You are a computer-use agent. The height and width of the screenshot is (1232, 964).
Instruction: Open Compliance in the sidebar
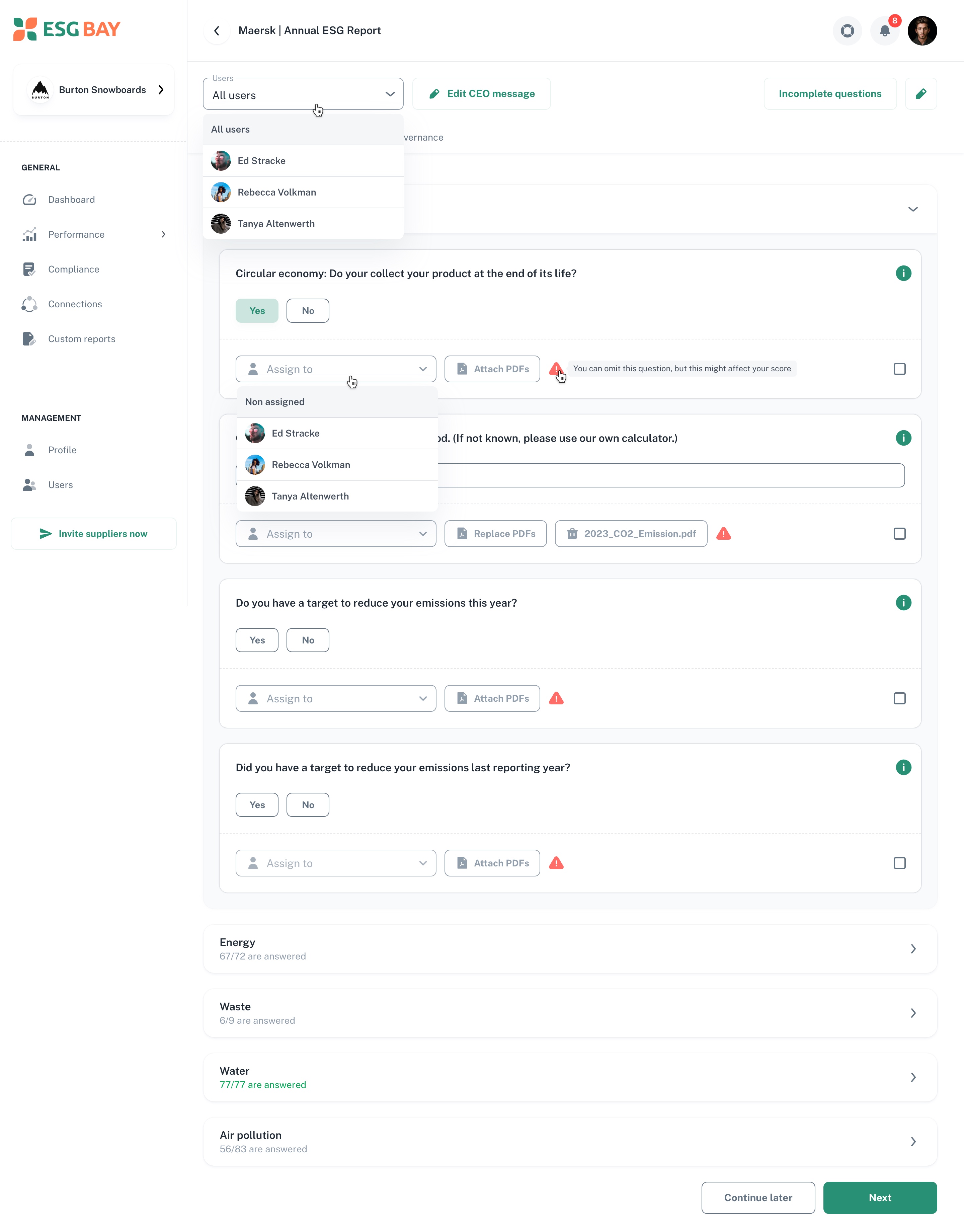coord(74,269)
